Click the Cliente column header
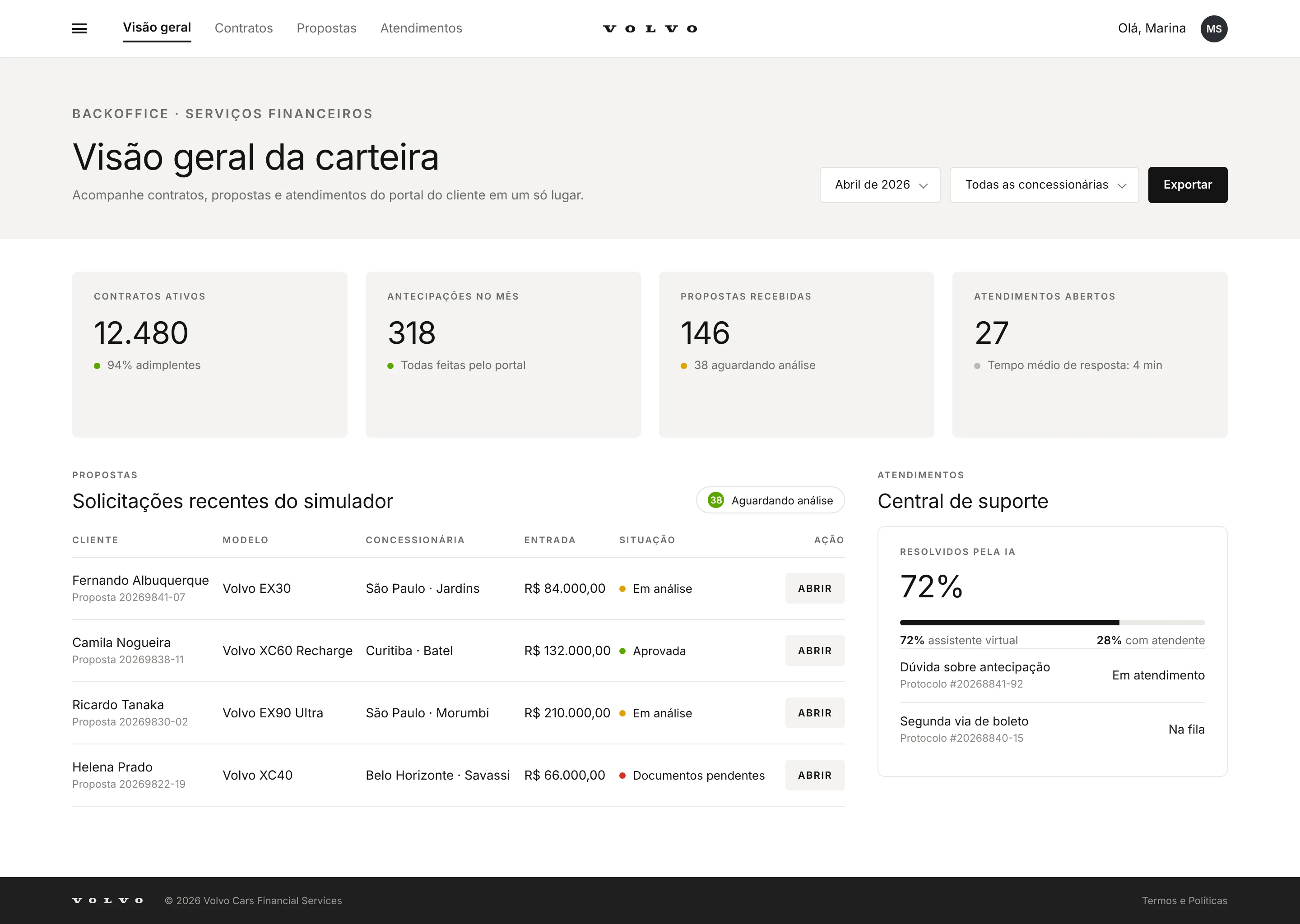This screenshot has width=1300, height=924. pyautogui.click(x=96, y=540)
